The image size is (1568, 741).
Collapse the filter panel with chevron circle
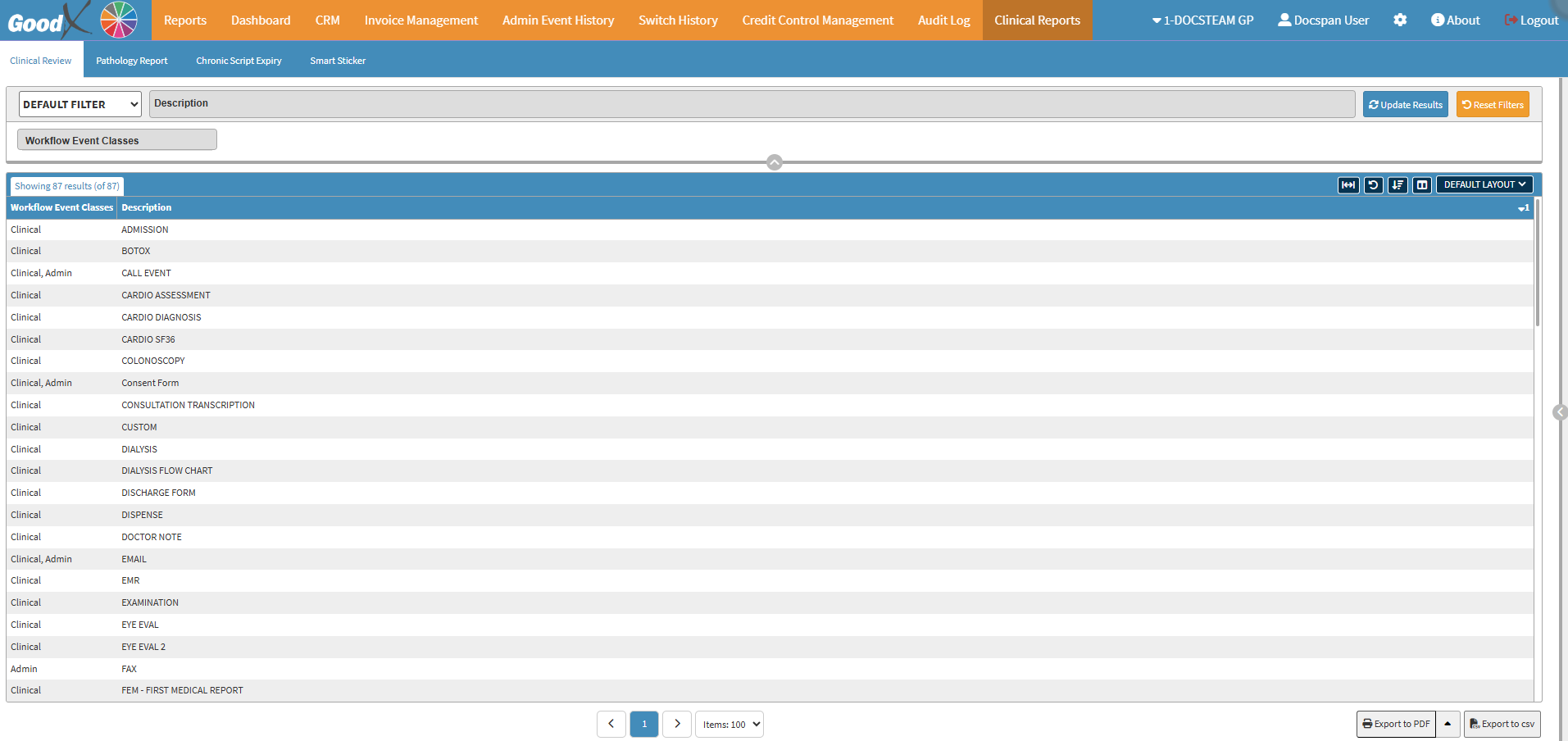click(x=775, y=162)
